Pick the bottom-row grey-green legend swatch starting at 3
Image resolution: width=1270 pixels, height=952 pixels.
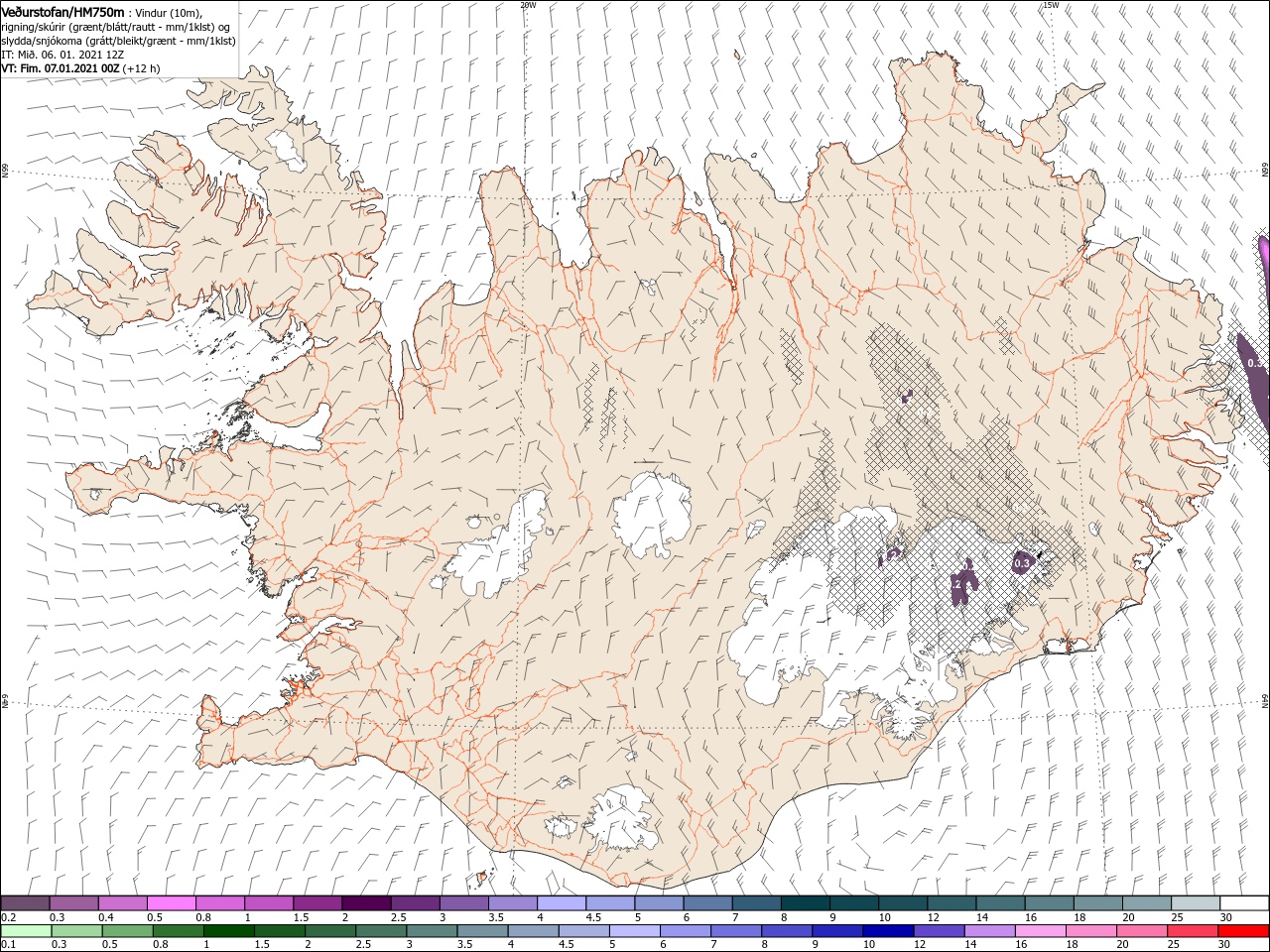pos(432,931)
